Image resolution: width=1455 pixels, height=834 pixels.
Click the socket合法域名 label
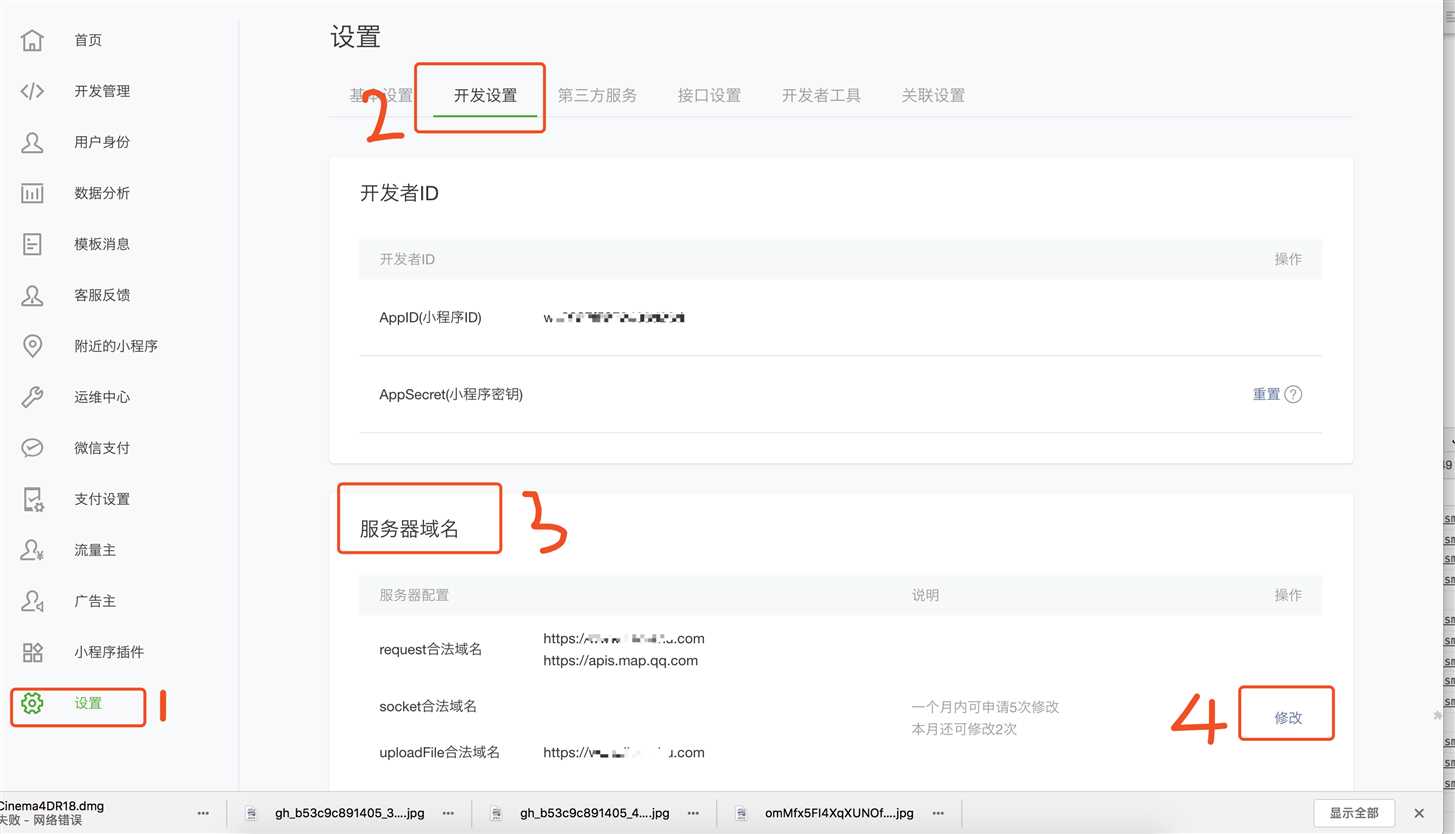point(428,706)
